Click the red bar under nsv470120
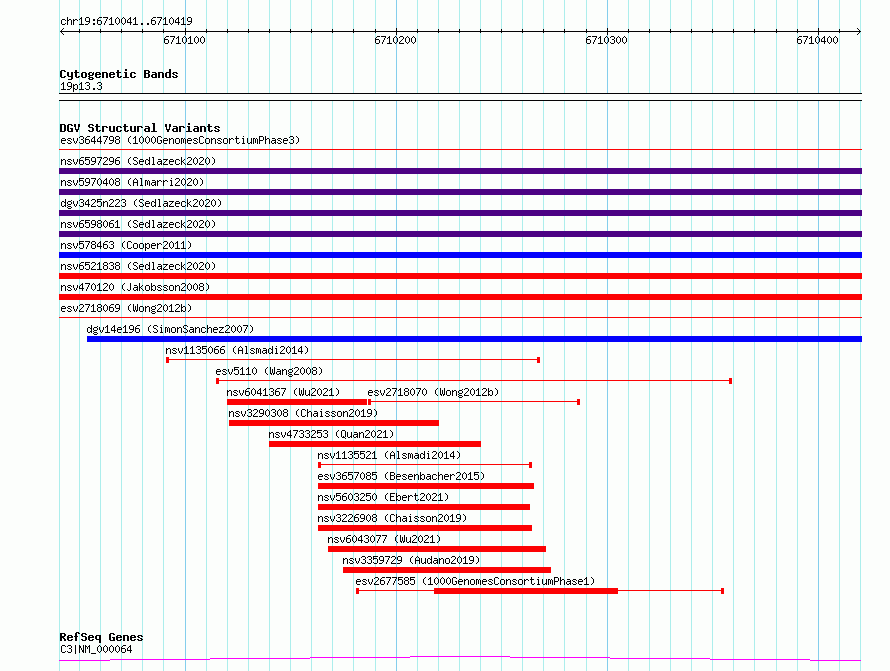890x671 pixels. [460, 297]
